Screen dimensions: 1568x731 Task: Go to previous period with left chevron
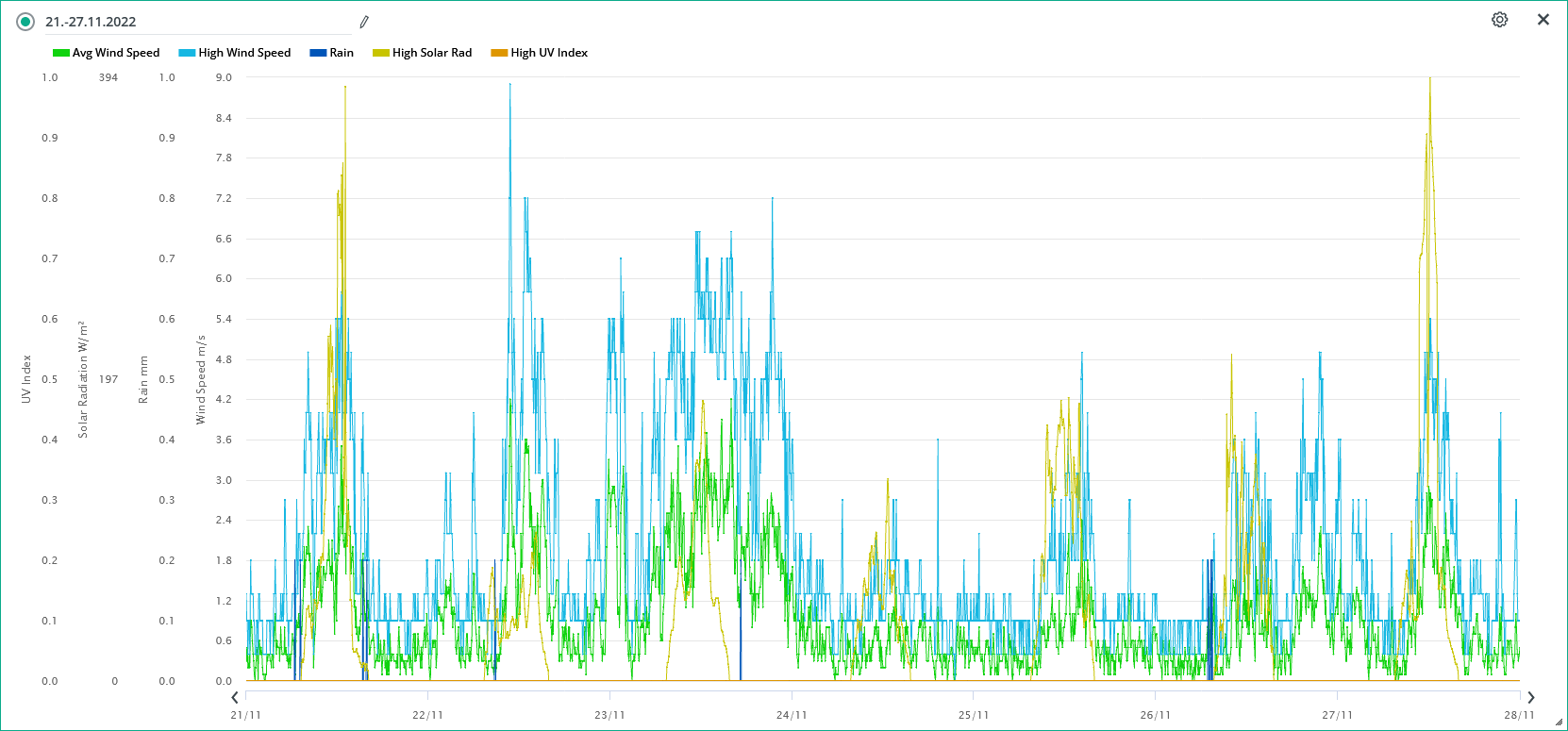235,698
